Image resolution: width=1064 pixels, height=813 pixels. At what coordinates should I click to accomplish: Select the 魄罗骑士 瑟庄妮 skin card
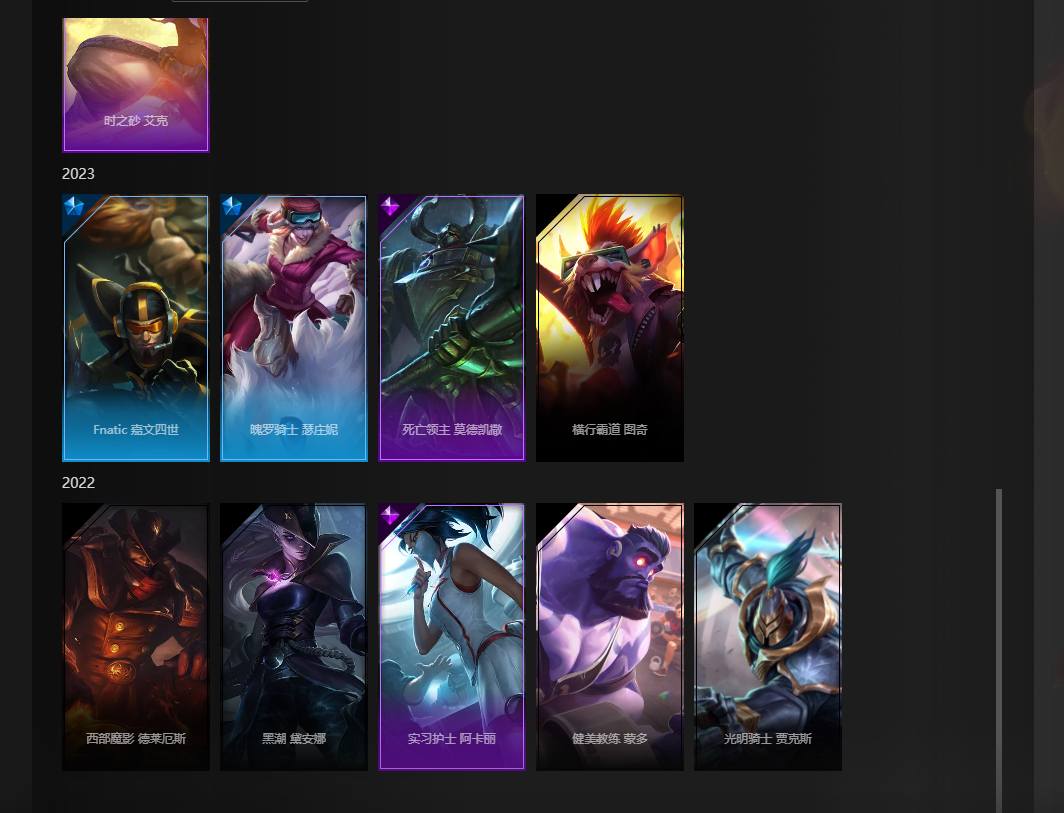click(x=294, y=328)
